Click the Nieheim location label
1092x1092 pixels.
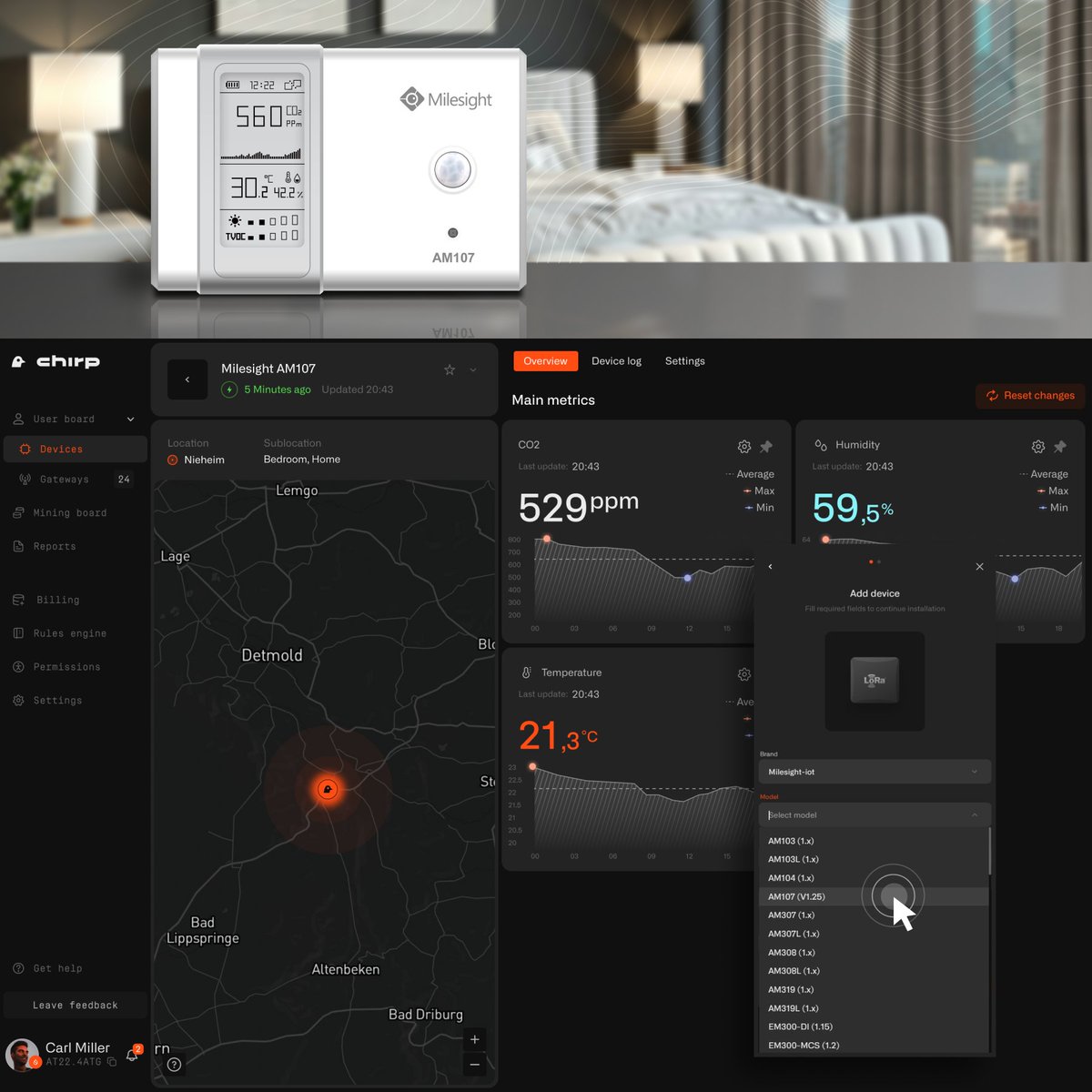[204, 460]
